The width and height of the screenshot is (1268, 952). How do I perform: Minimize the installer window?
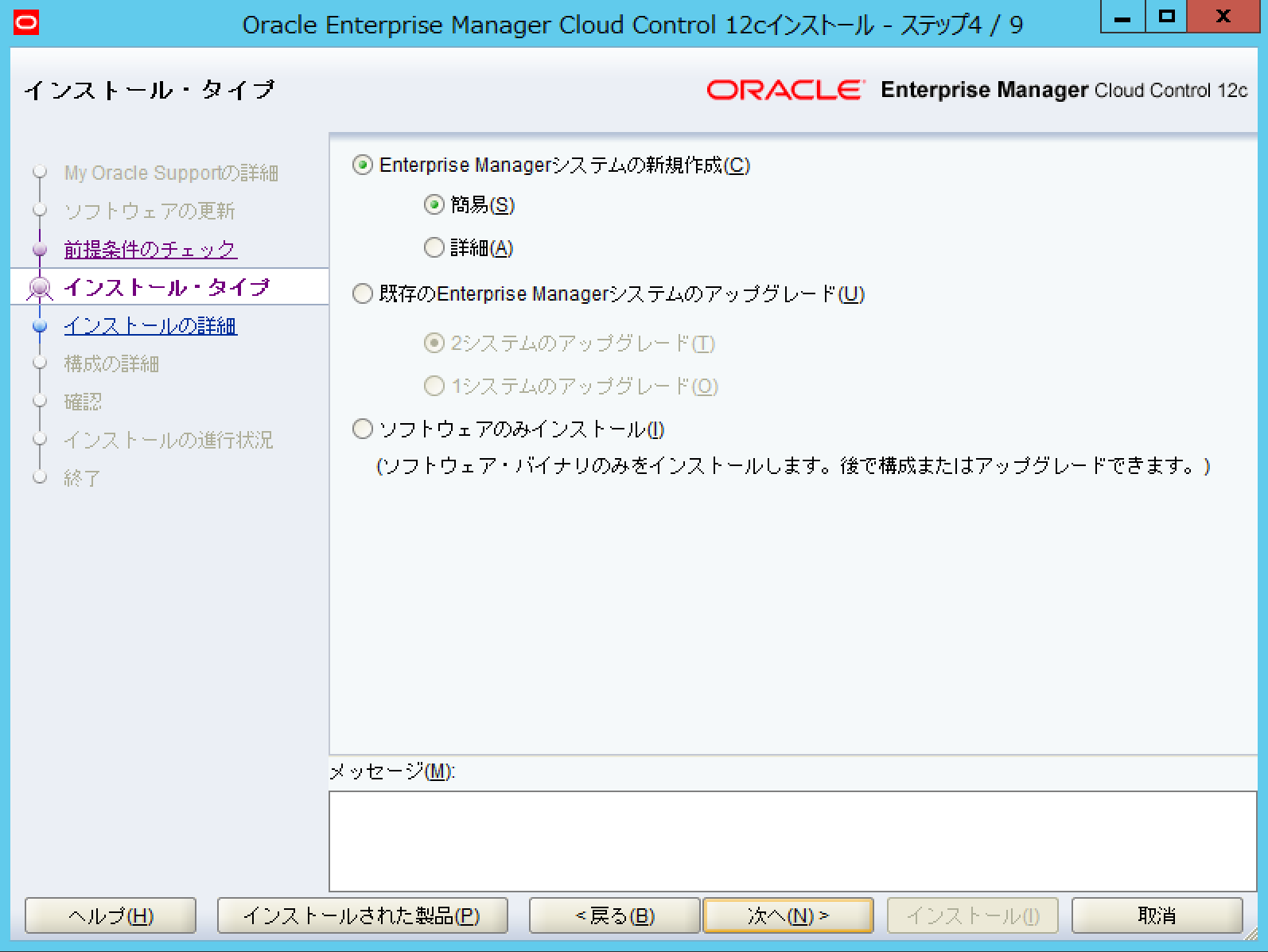[x=1122, y=17]
